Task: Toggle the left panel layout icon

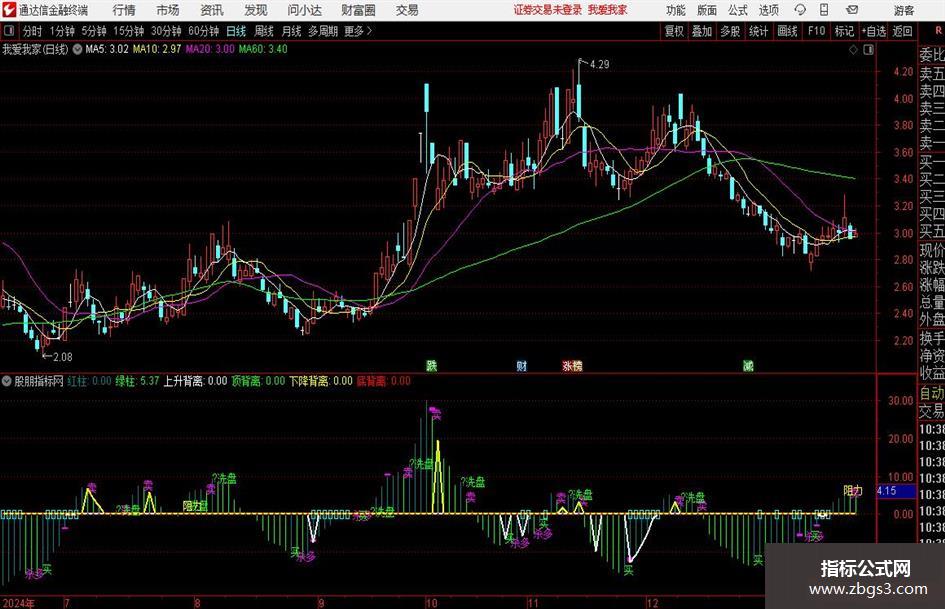Action: (x=9, y=31)
